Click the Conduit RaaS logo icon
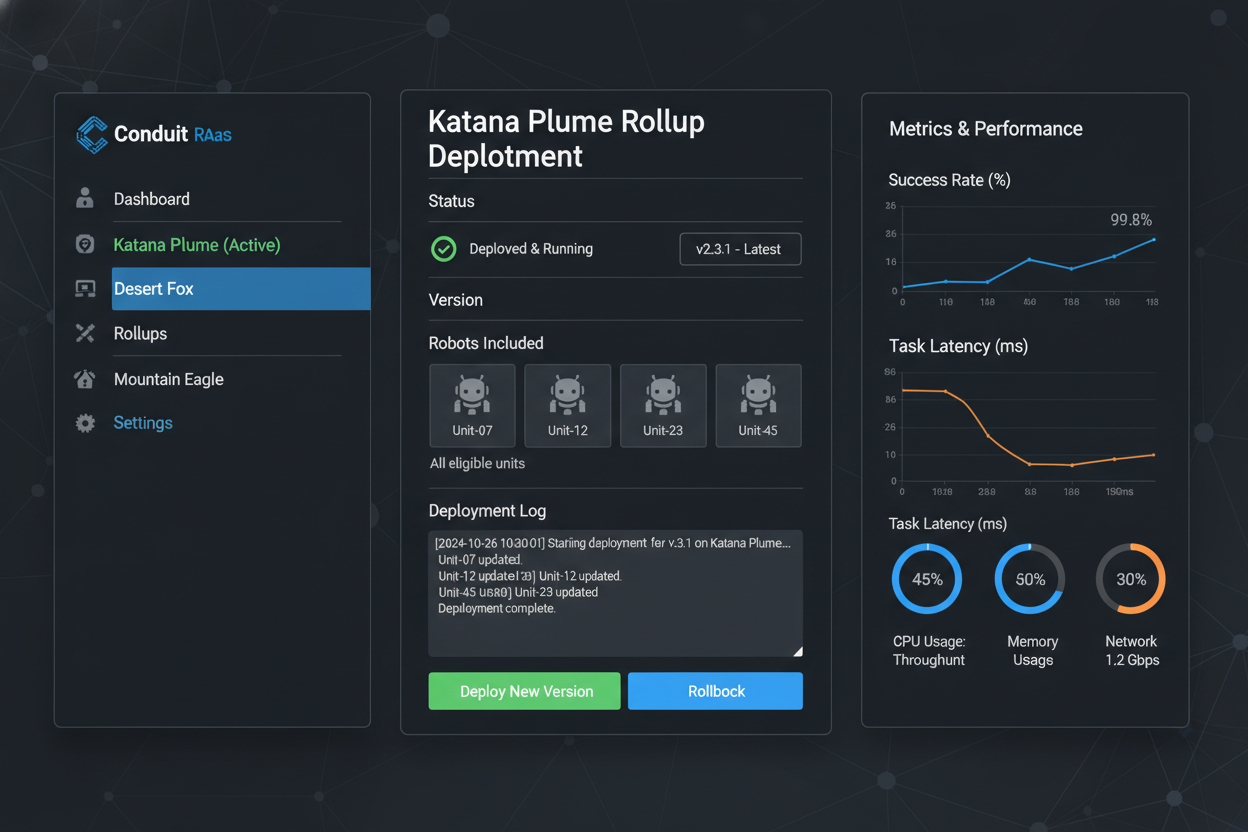1248x832 pixels. (x=90, y=134)
